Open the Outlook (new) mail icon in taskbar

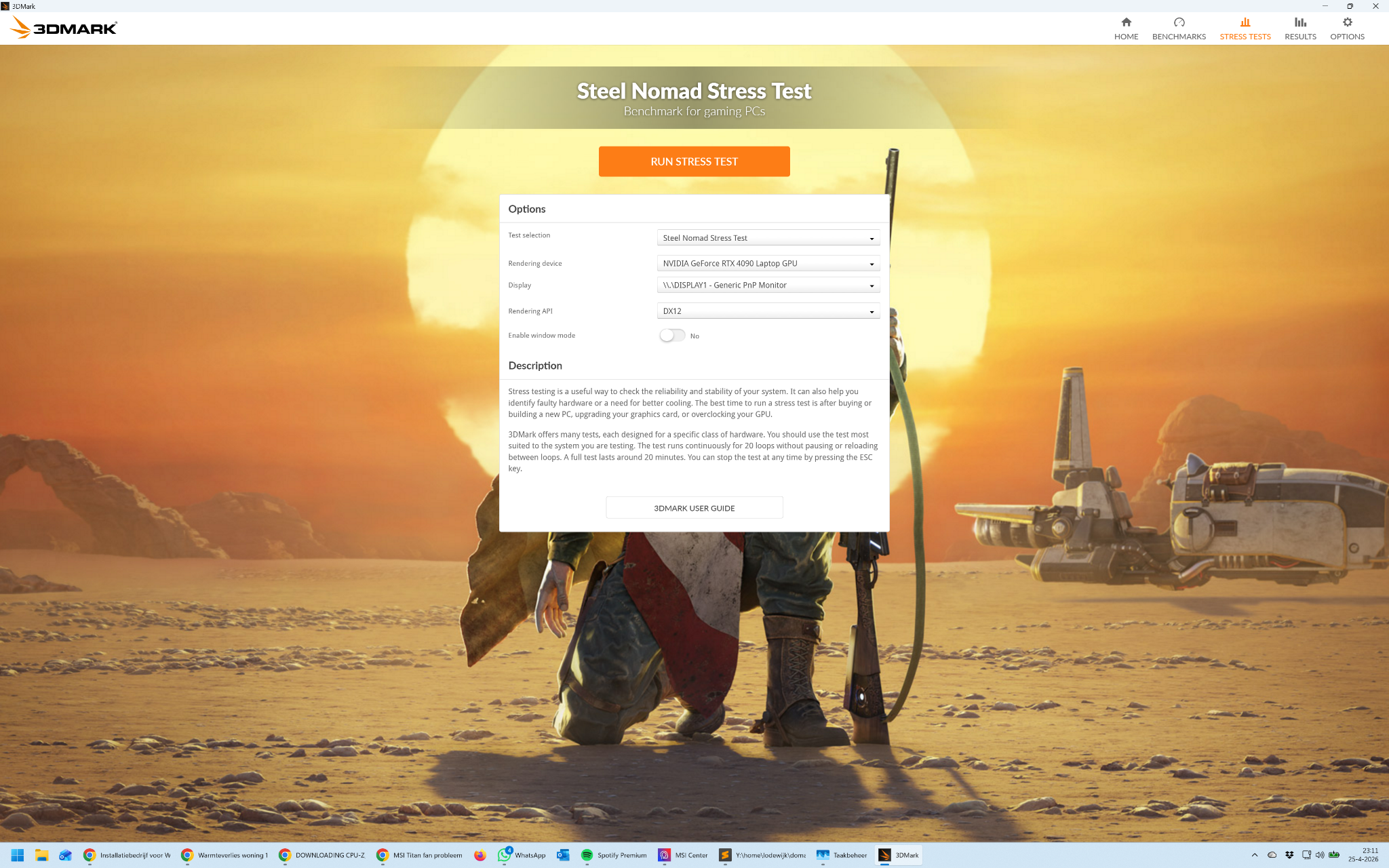click(x=65, y=855)
